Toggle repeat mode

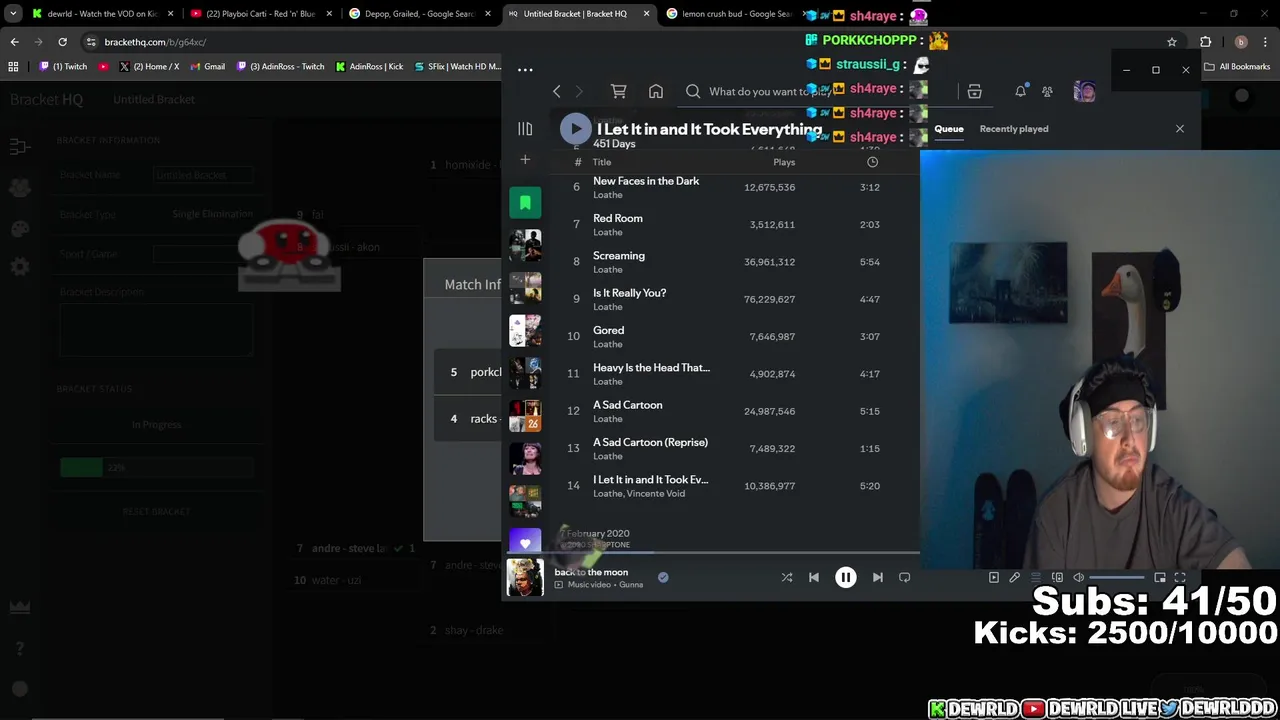904,577
